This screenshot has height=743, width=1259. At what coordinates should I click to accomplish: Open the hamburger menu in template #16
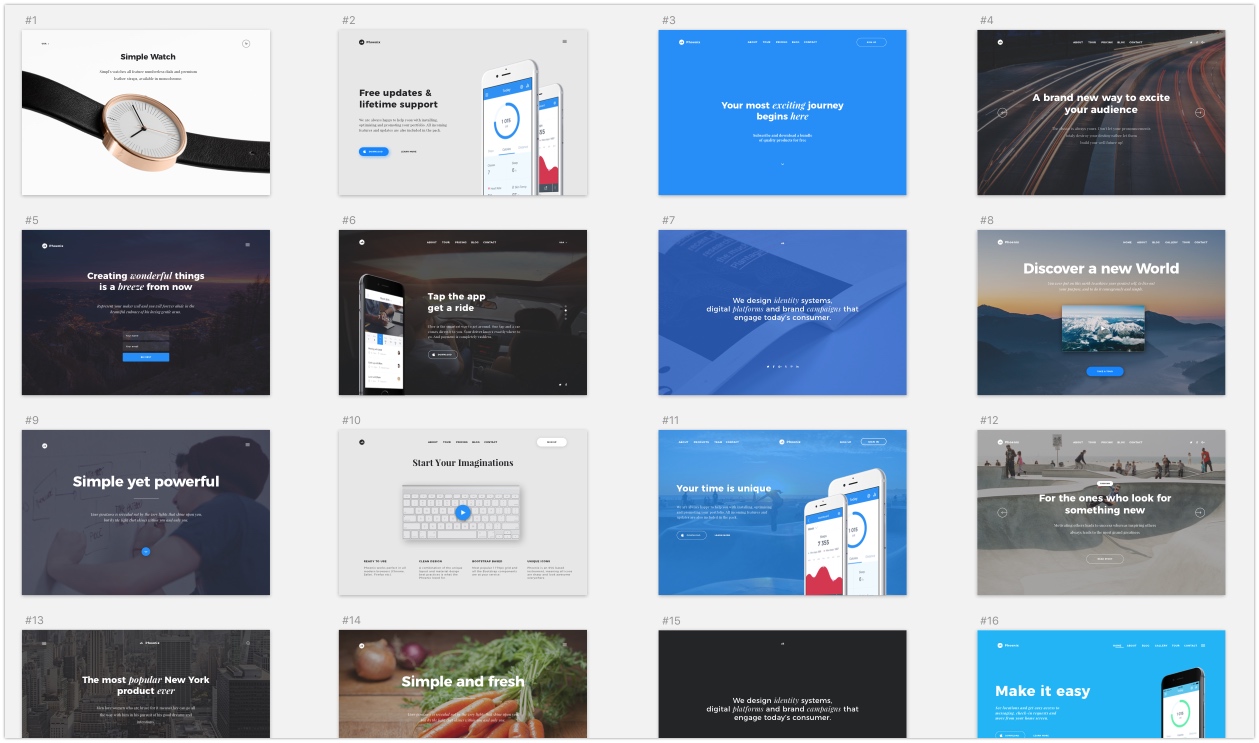(x=1203, y=646)
